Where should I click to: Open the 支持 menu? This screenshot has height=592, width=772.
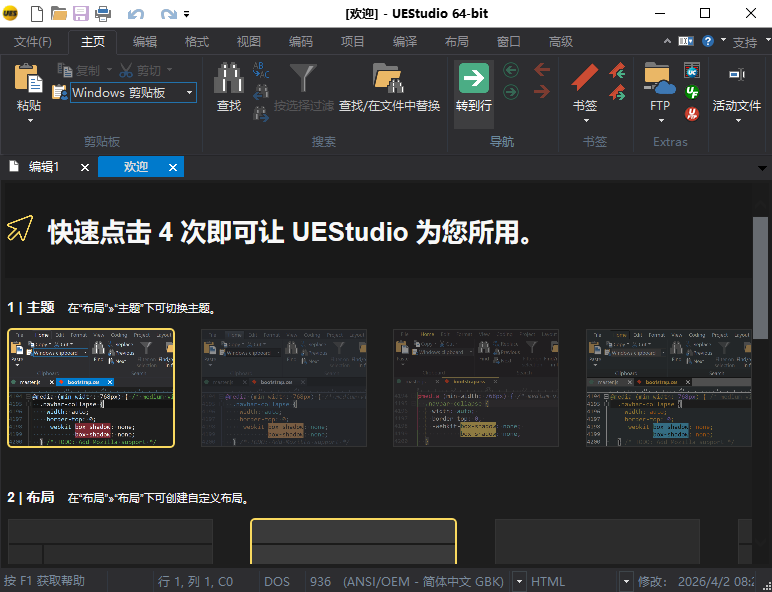pyautogui.click(x=745, y=42)
